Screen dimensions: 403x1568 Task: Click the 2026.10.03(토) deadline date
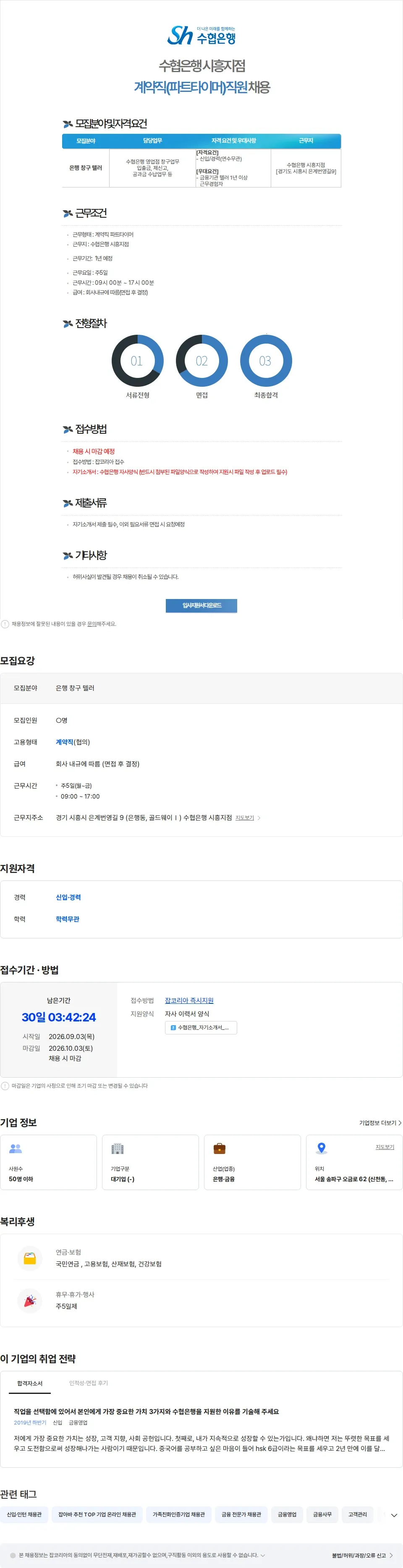tap(71, 1048)
